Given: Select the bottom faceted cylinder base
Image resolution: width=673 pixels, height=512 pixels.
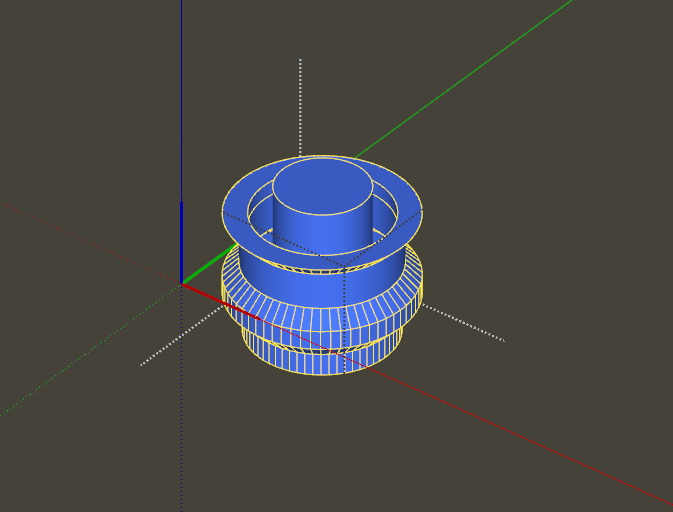Looking at the screenshot, I should click(x=320, y=357).
